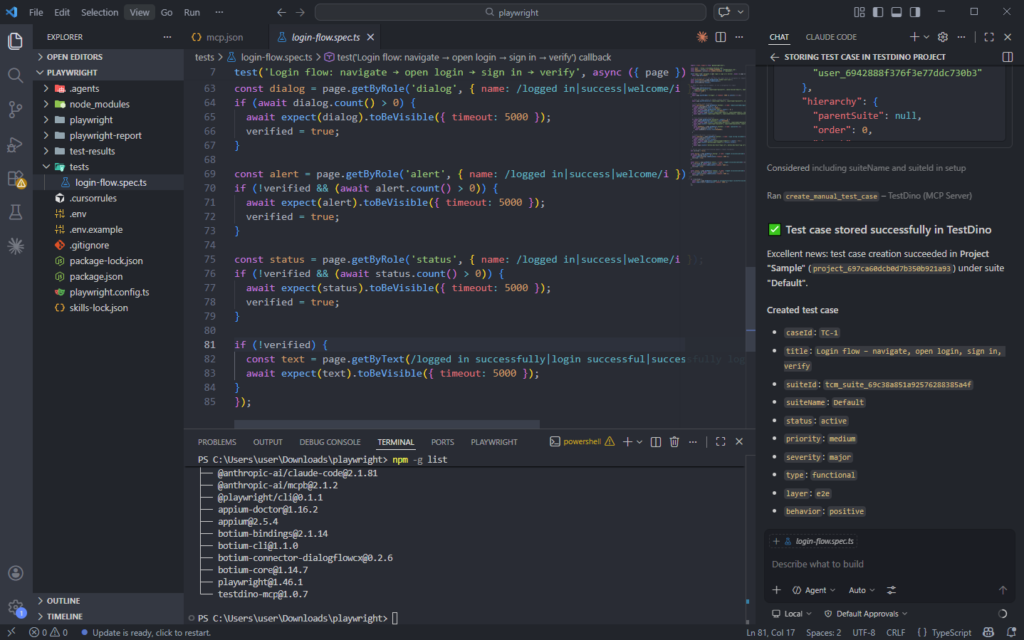Split the editor to the right

coord(720,37)
